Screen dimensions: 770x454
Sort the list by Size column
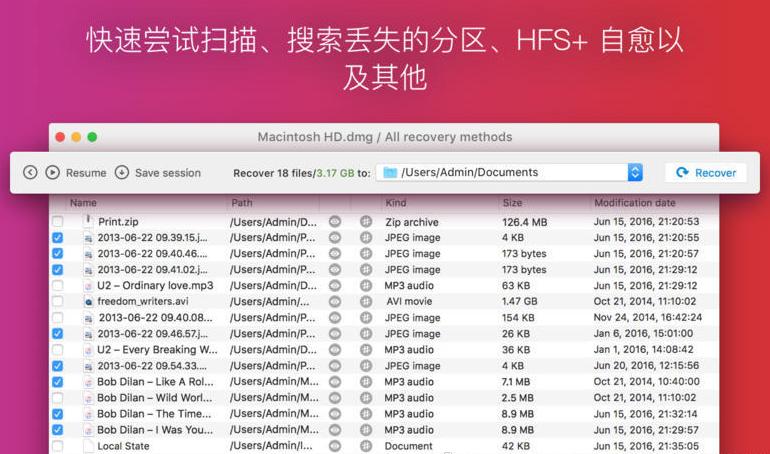pyautogui.click(x=512, y=203)
